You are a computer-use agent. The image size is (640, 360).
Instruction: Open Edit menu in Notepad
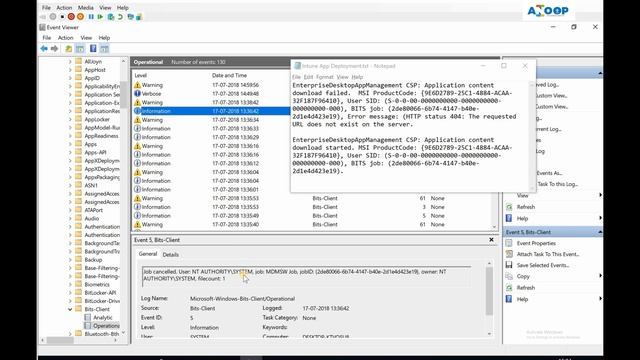point(308,77)
